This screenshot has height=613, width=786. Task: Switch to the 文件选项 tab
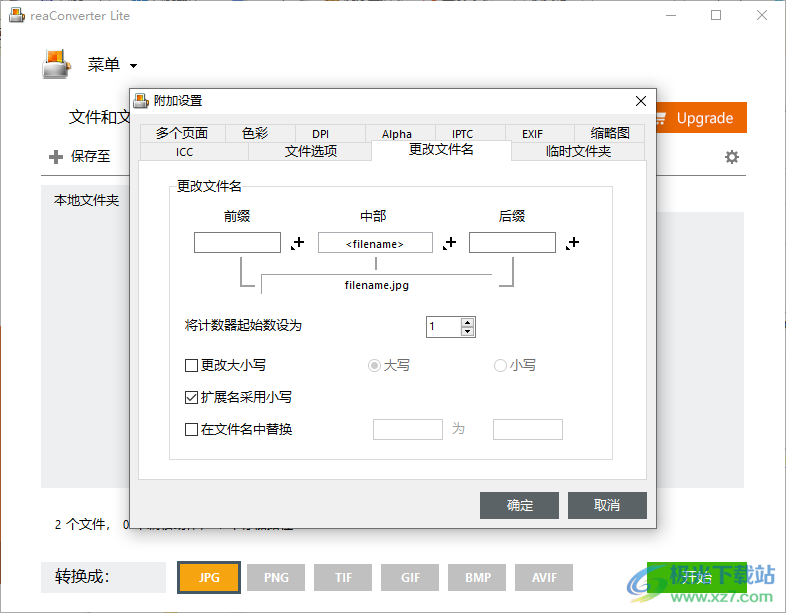tap(310, 151)
